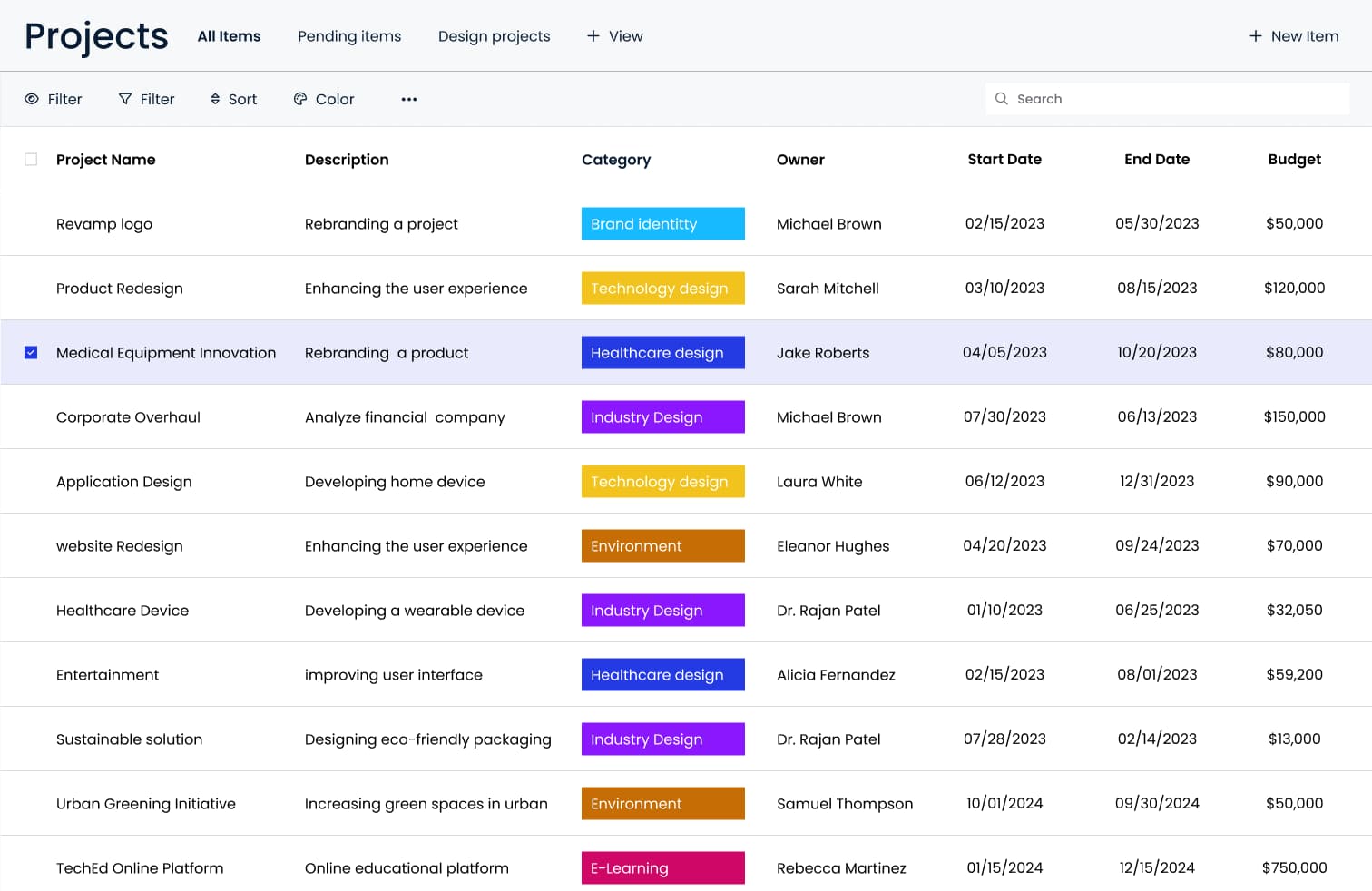Click the funnel Filter icon
Screen dimensions: 1372x891
(x=125, y=99)
